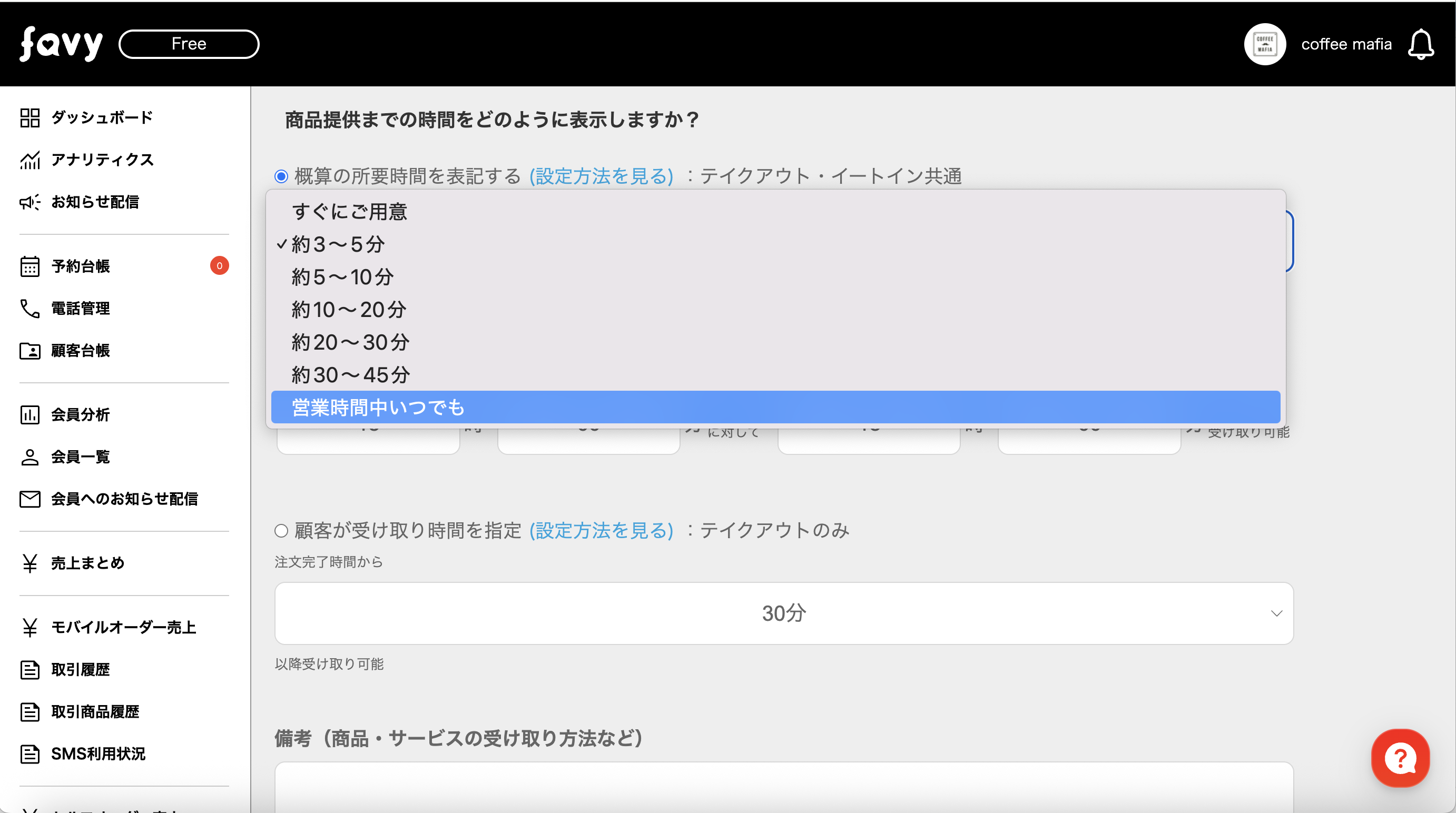Select 顧客が受け取り時間を指定 radio button
The image size is (1456, 813).
point(281,531)
